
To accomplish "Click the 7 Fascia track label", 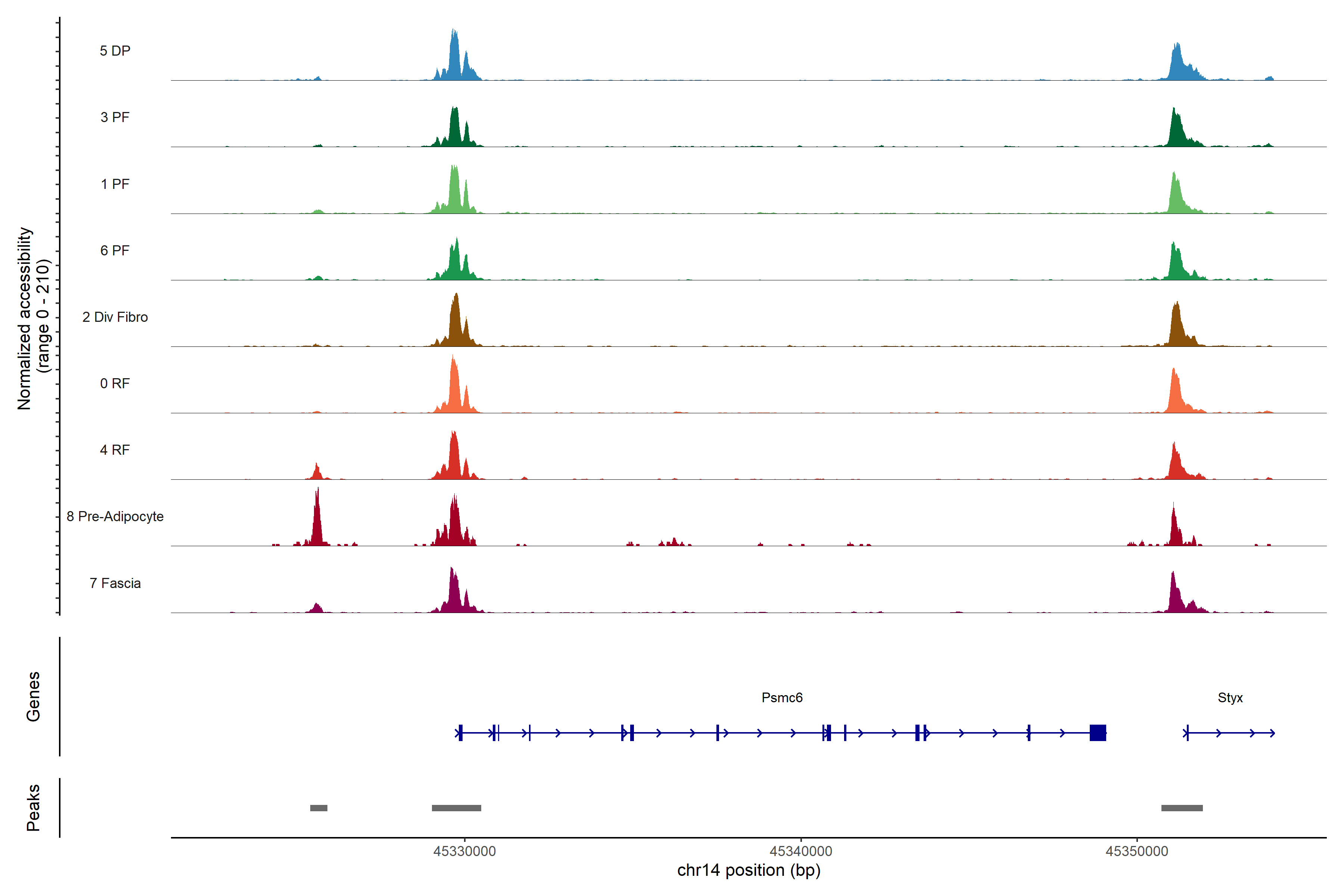I will pos(115,583).
